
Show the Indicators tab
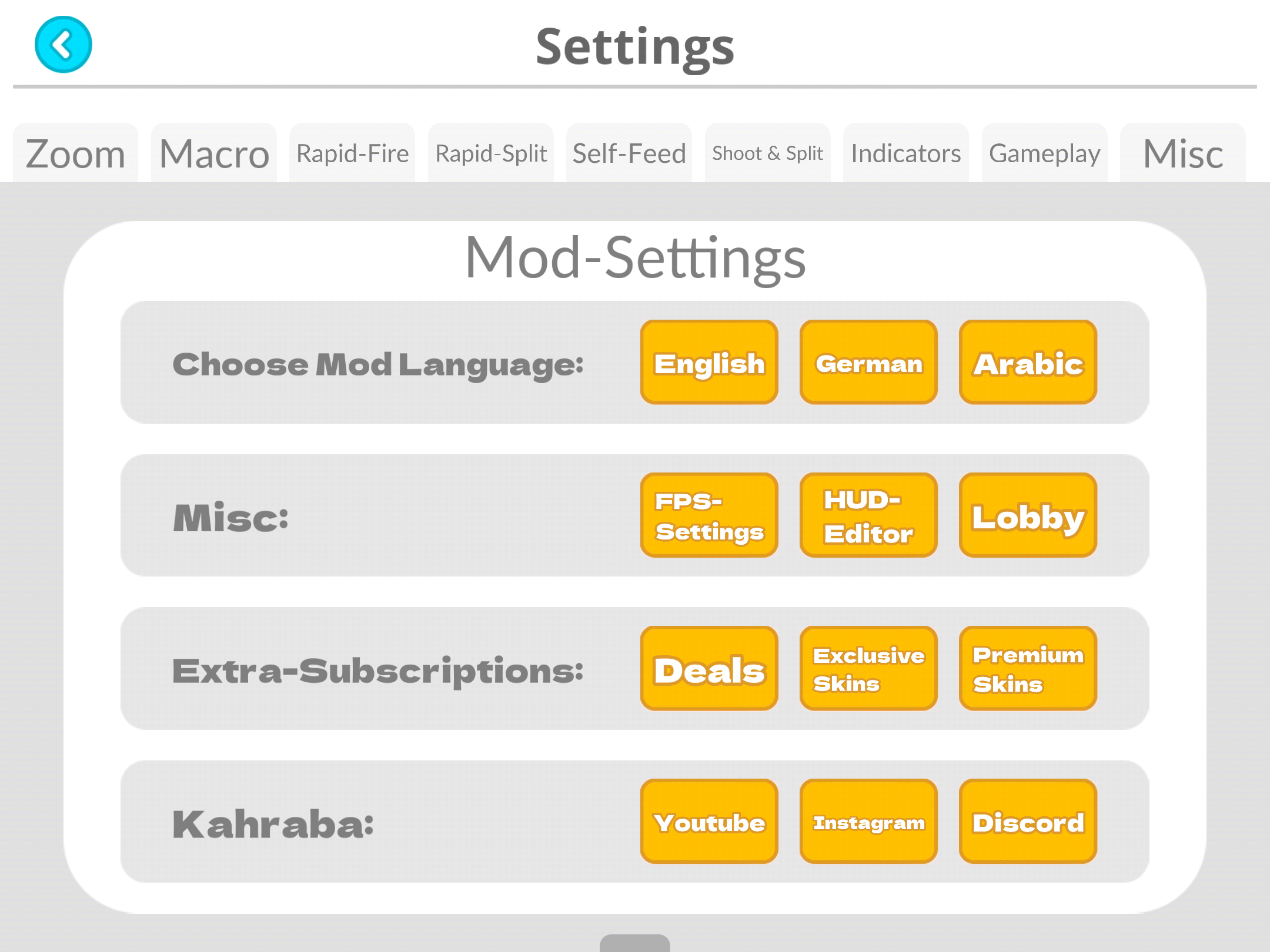click(906, 154)
